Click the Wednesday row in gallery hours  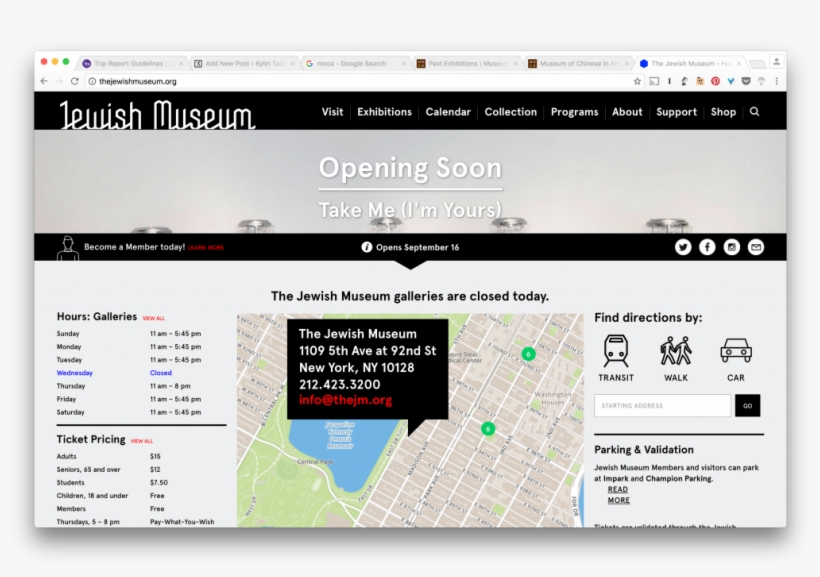click(129, 373)
